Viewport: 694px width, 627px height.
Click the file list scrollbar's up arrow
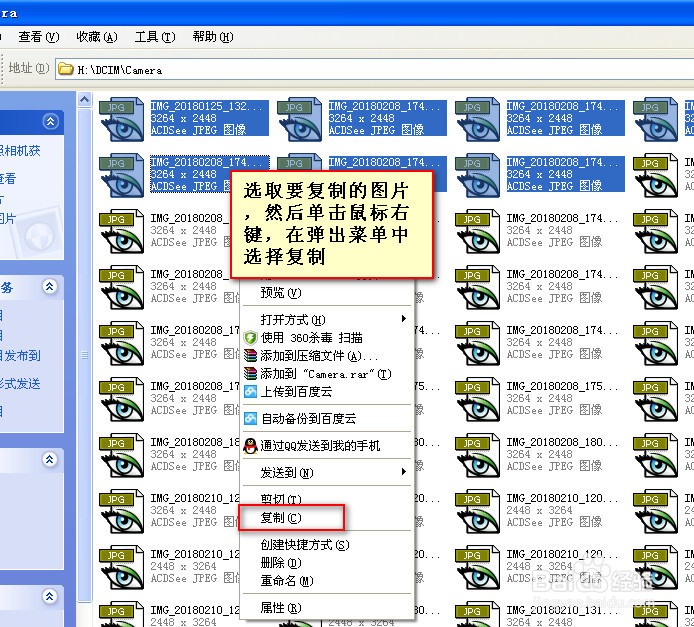click(85, 100)
